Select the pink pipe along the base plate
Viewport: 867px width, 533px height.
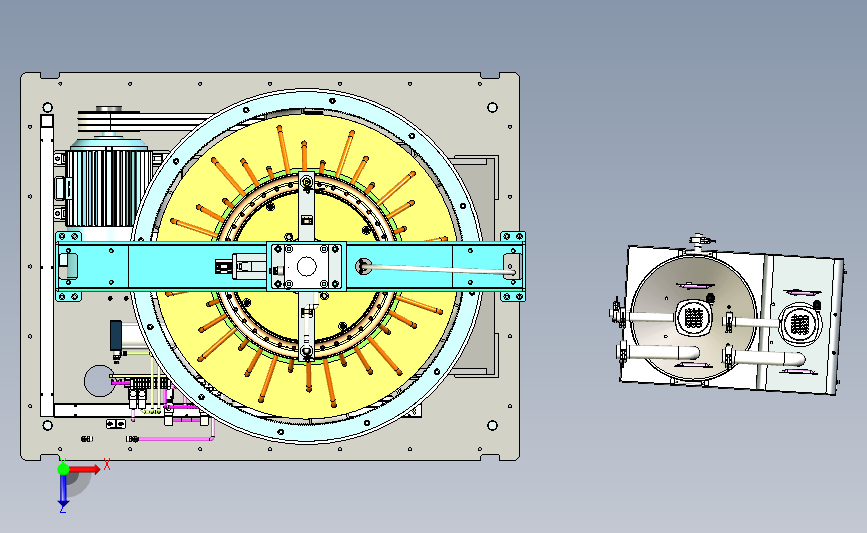174,439
